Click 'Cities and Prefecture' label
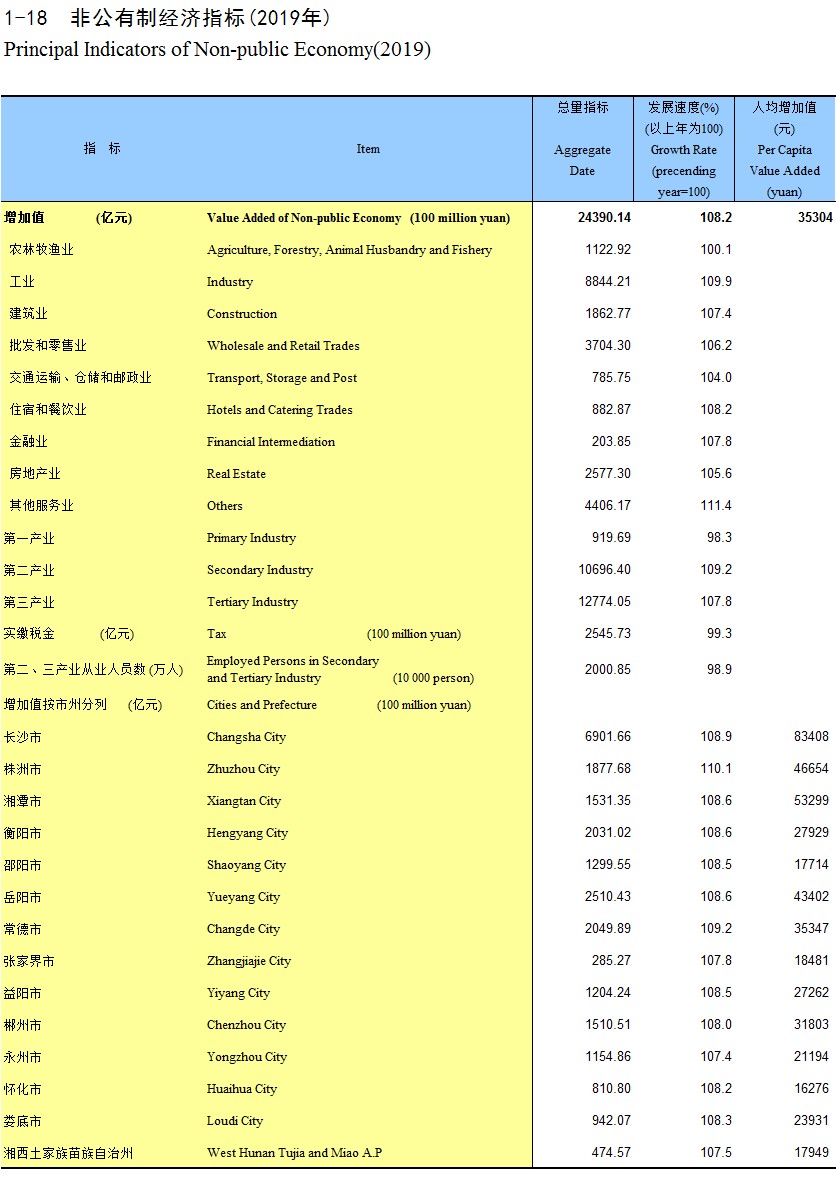This screenshot has width=836, height=1201. tap(261, 705)
